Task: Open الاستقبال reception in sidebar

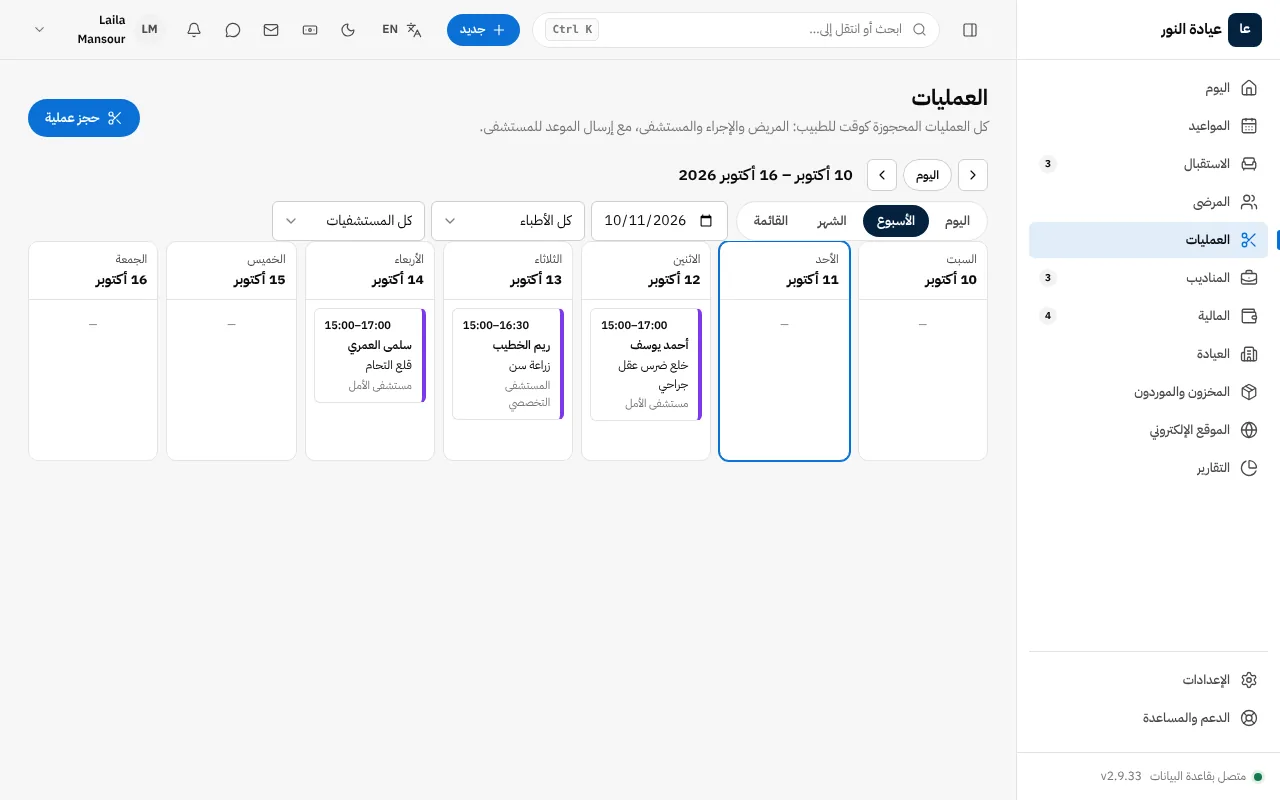Action: 1148,164
